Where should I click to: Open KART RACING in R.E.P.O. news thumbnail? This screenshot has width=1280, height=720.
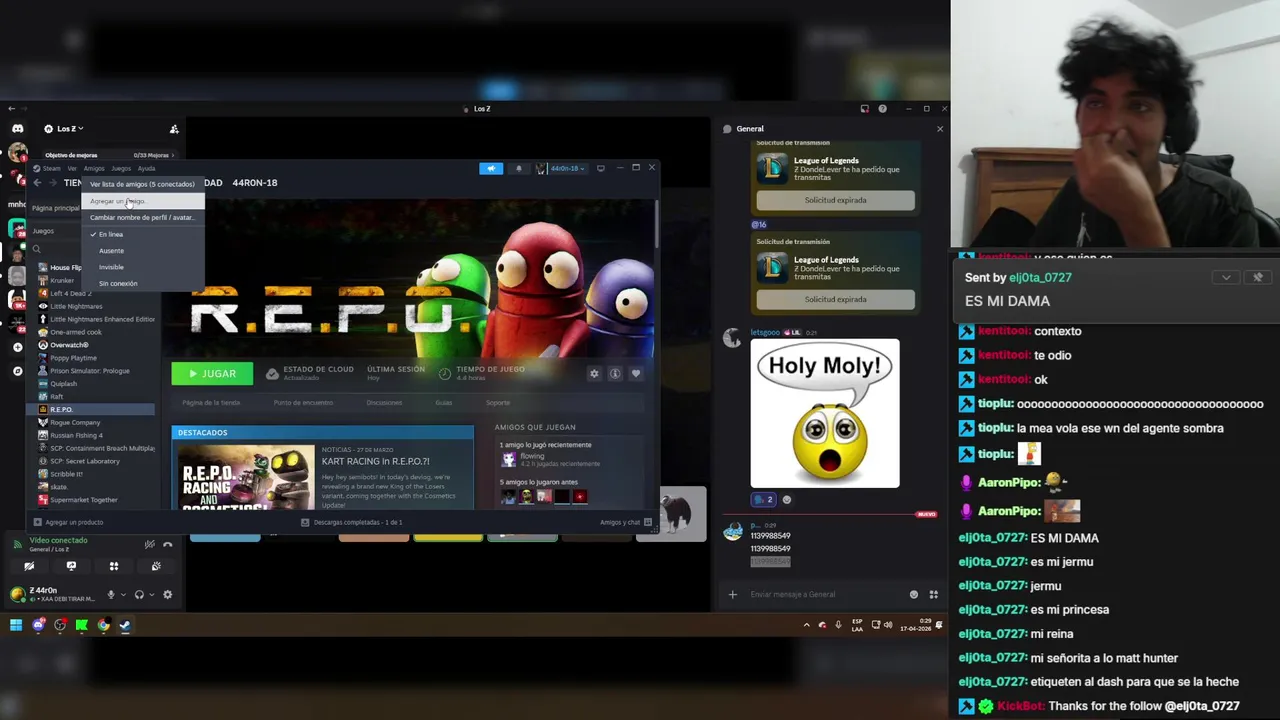click(246, 477)
